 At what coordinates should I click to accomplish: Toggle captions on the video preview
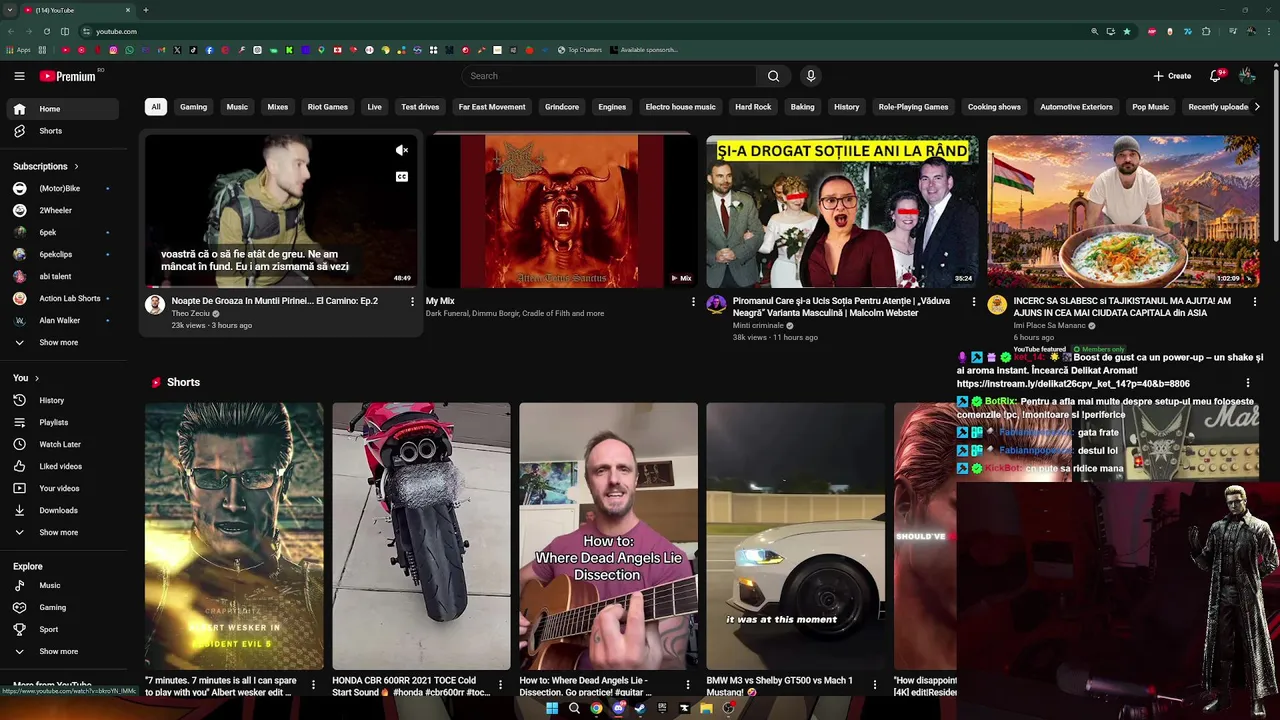pos(402,177)
